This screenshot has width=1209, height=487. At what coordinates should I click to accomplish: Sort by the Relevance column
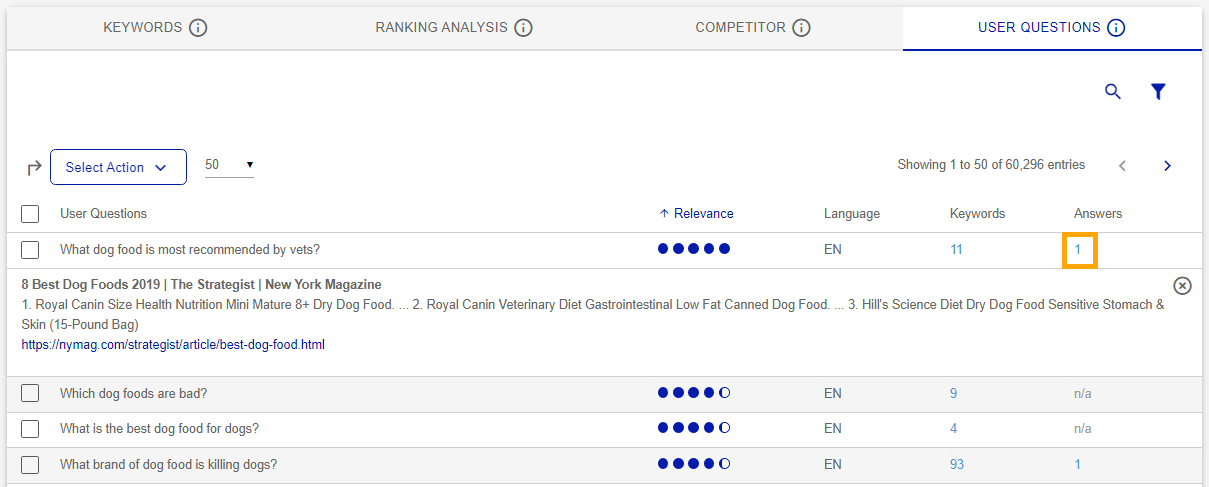coord(697,213)
